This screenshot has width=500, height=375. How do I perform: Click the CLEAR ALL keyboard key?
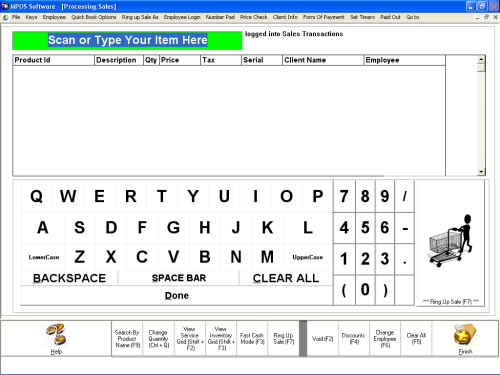(286, 278)
